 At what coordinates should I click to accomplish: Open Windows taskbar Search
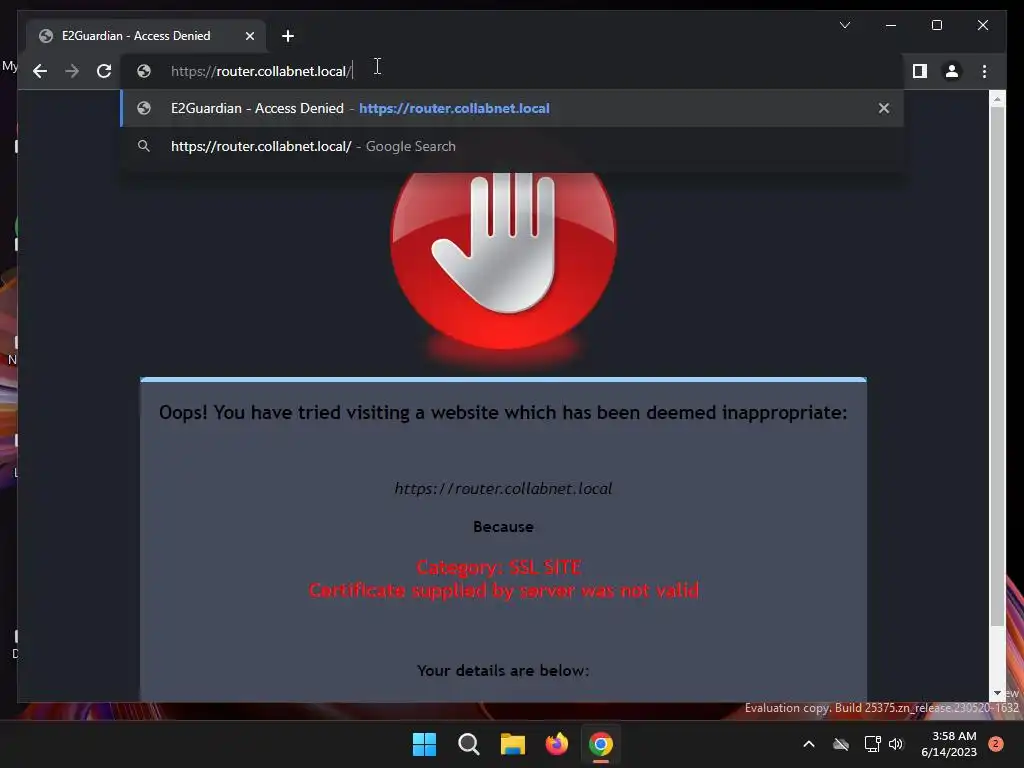point(468,744)
